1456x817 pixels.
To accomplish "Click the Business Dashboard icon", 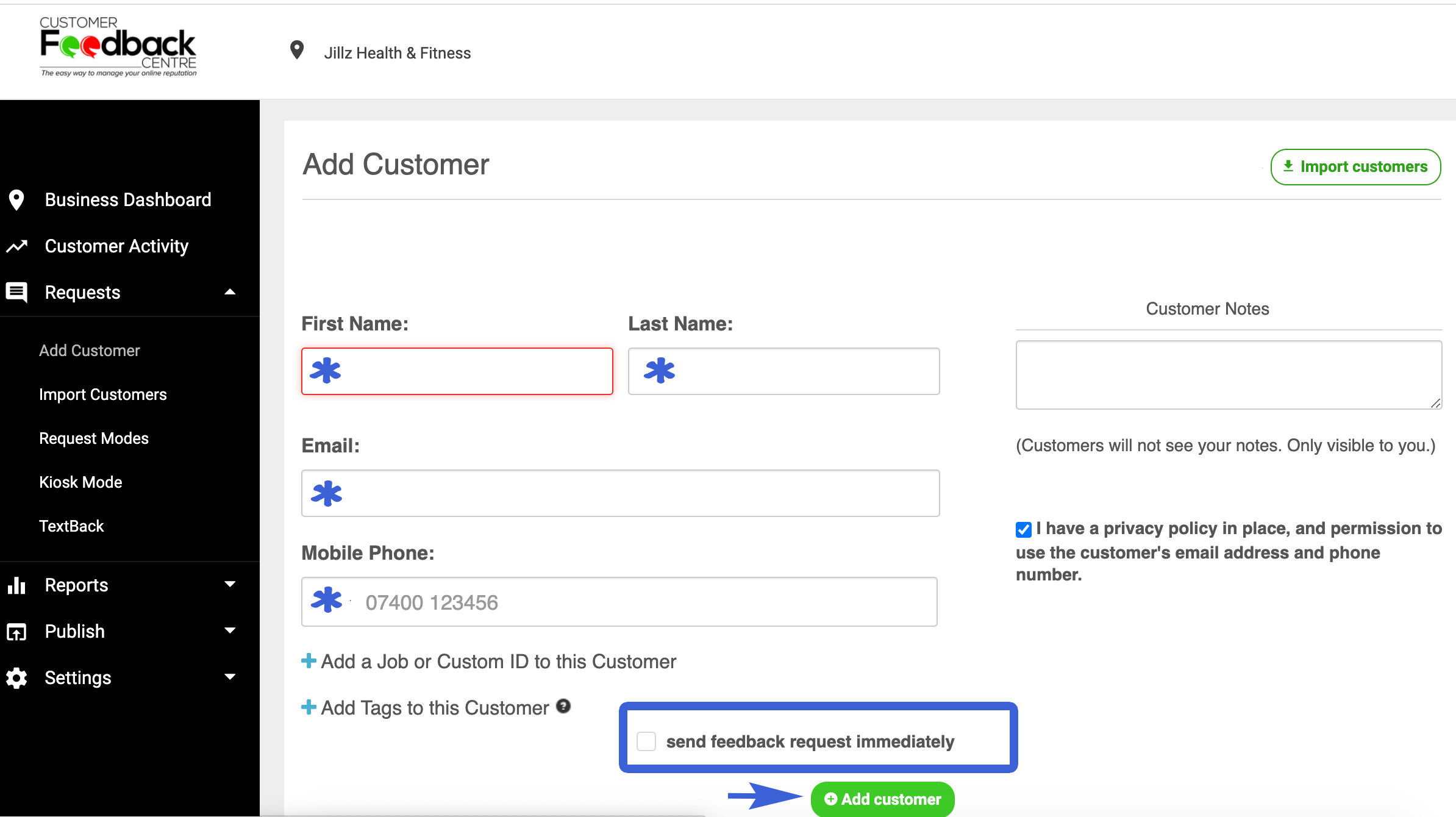I will [x=17, y=200].
